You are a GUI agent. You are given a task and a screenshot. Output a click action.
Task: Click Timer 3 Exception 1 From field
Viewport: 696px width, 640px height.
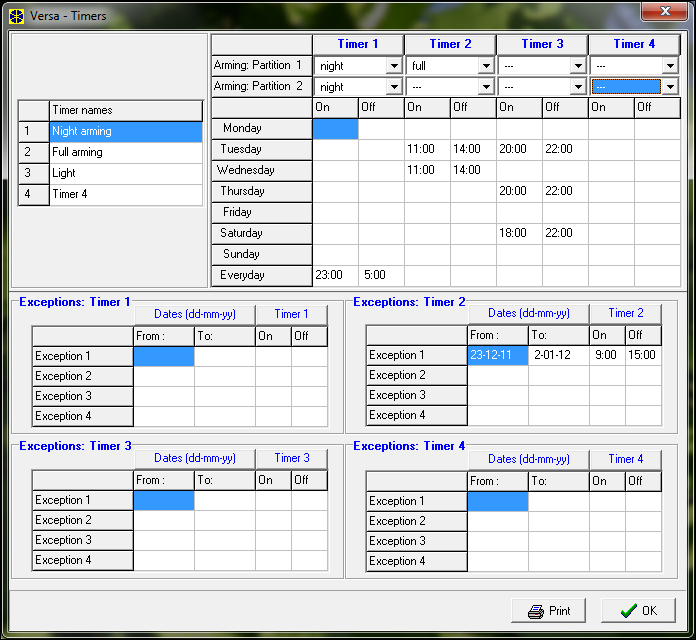pos(164,501)
